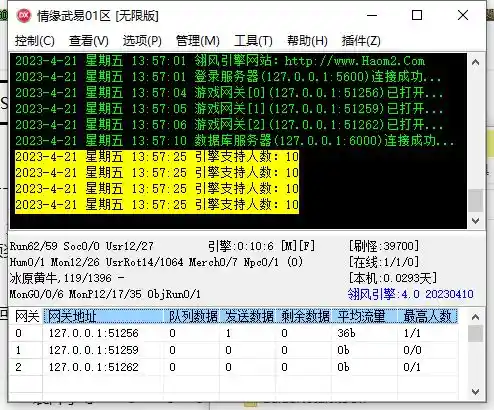Click the red app icon in title bar
The height and width of the screenshot is (410, 494).
(x=24, y=15)
